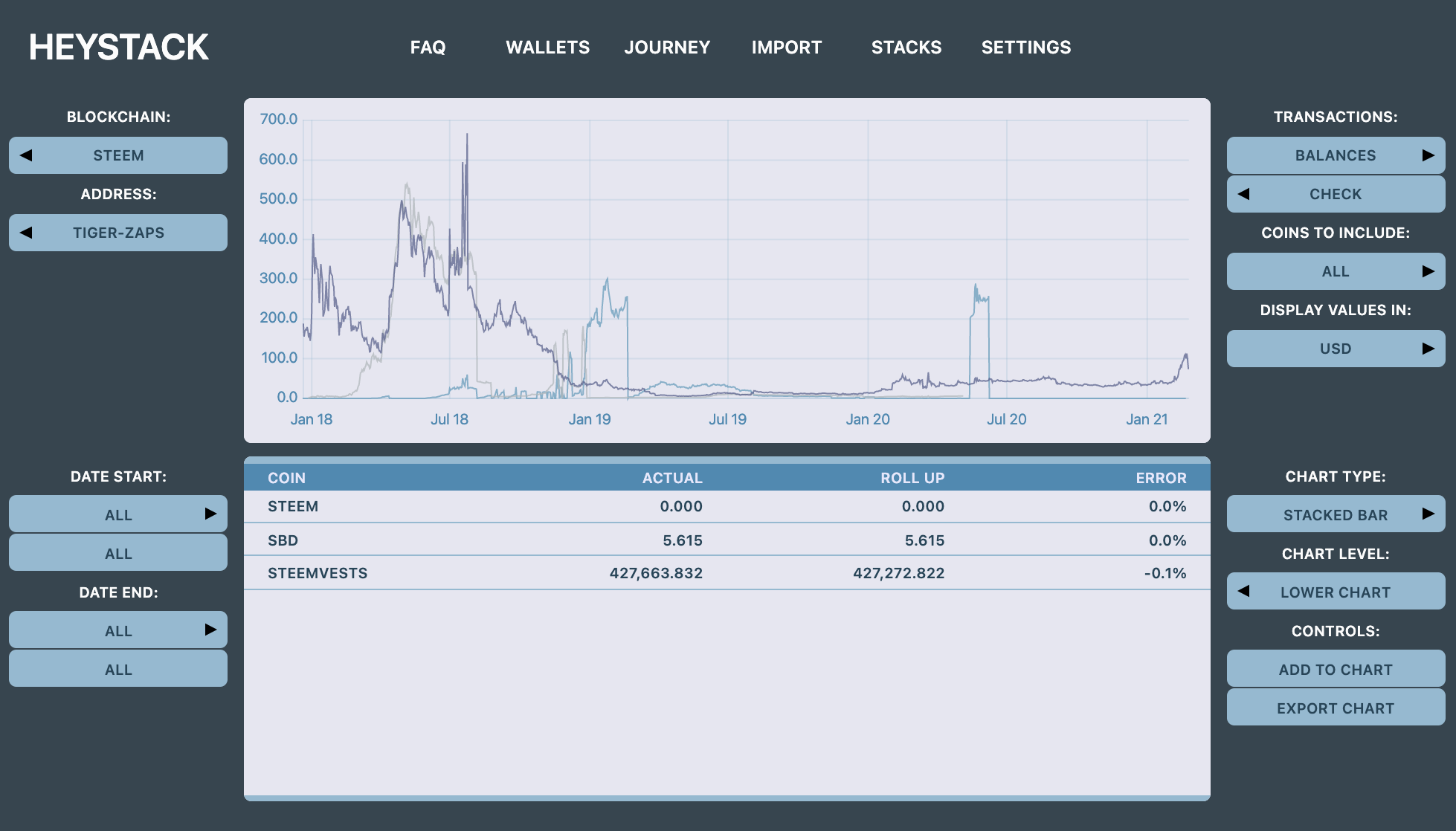The height and width of the screenshot is (831, 1456).
Task: Select the SBD coin row
Action: coord(727,540)
